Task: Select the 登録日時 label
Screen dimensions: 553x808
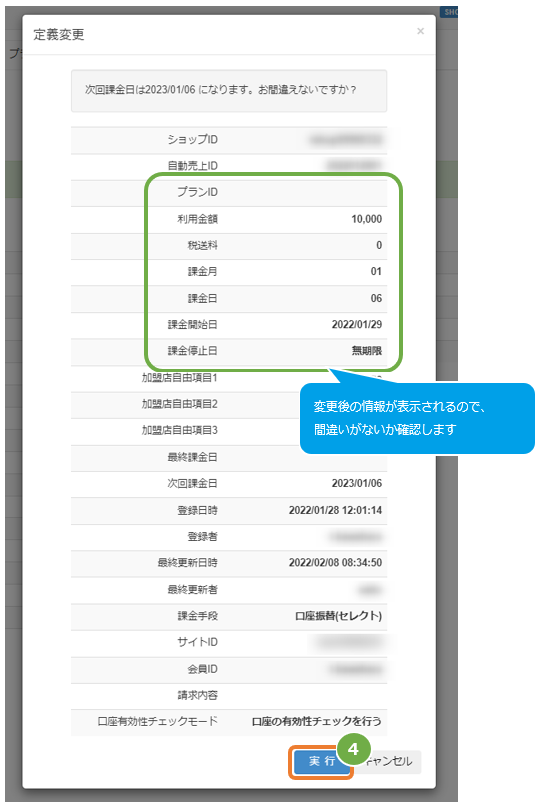Action: (x=197, y=510)
